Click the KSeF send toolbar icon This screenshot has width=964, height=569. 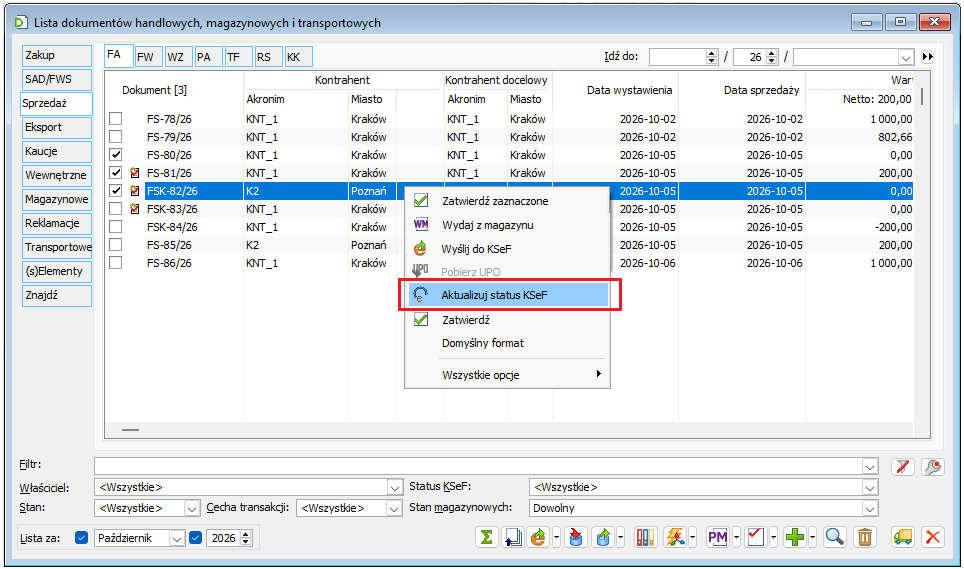coord(539,538)
